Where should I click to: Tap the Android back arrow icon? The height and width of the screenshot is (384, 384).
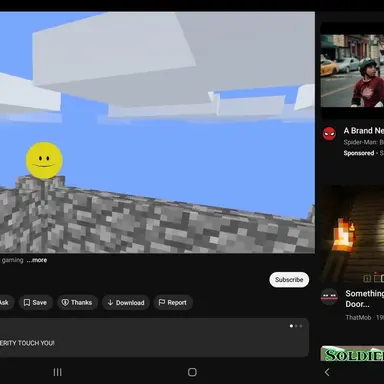point(327,372)
